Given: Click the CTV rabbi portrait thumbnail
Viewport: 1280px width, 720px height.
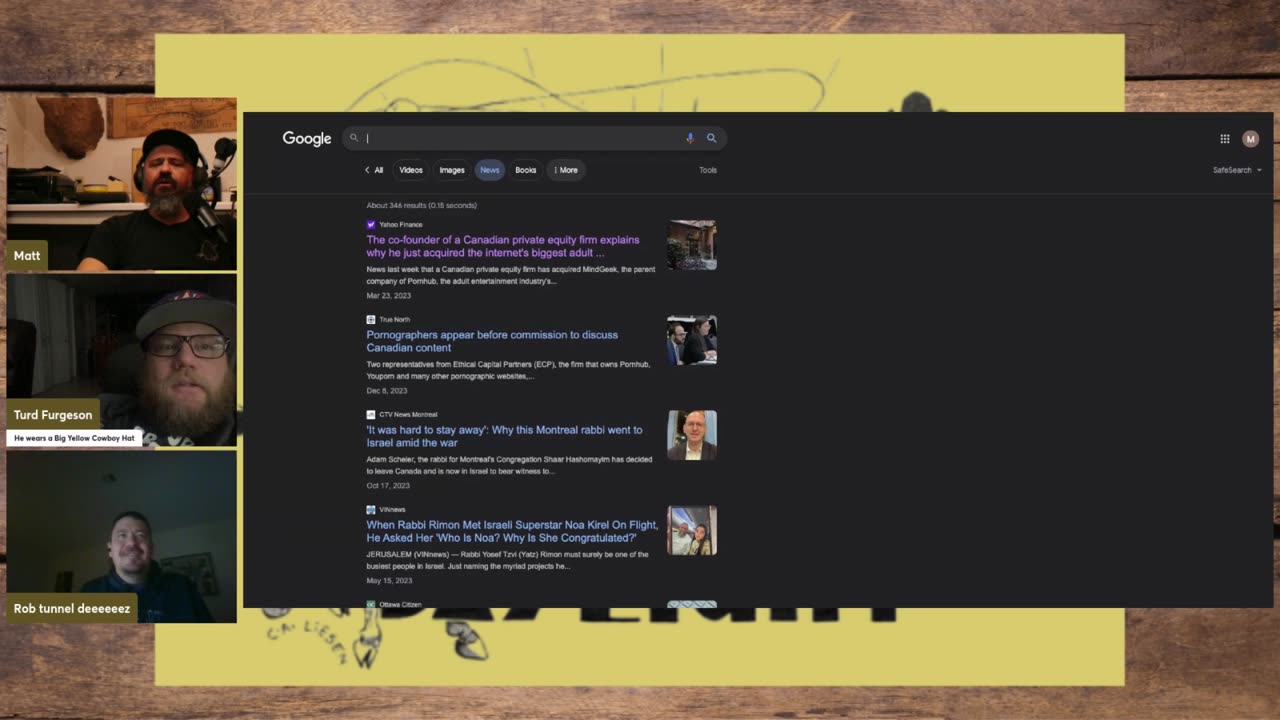Looking at the screenshot, I should [x=692, y=435].
